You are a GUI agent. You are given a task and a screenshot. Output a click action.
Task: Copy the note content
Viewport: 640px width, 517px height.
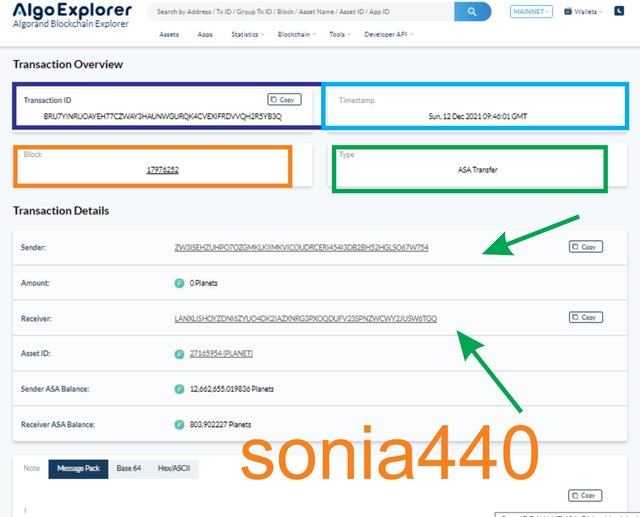coord(585,495)
